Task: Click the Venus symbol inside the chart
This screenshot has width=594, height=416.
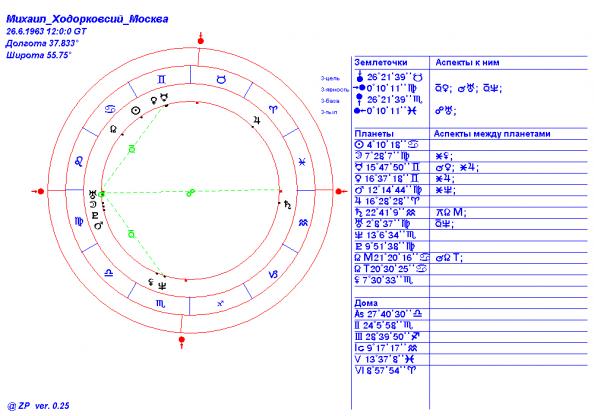Action: (154, 100)
